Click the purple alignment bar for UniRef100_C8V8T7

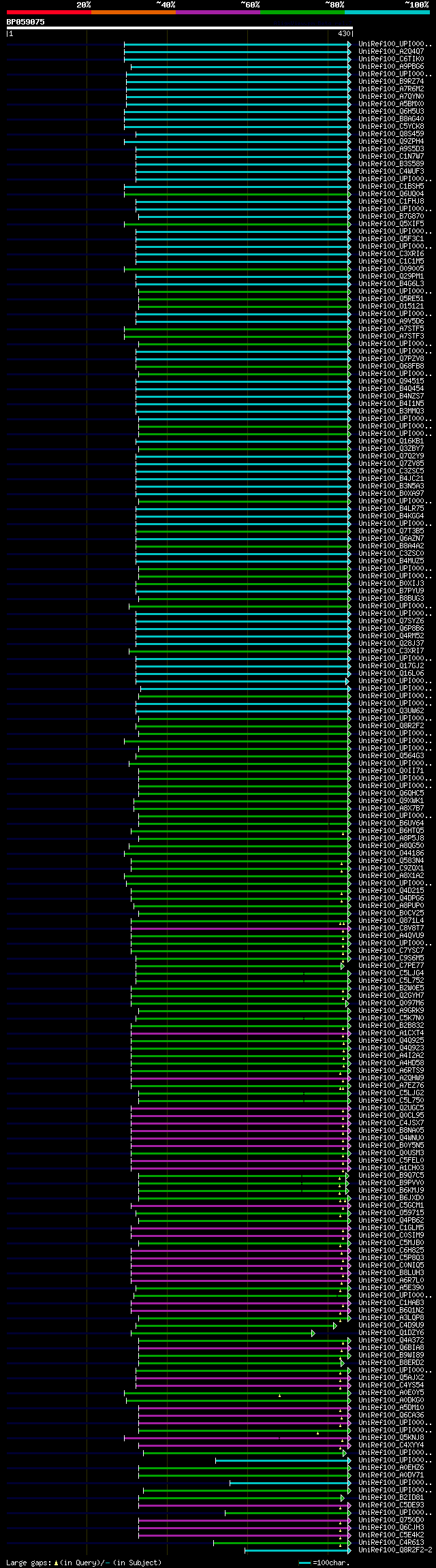240,928
